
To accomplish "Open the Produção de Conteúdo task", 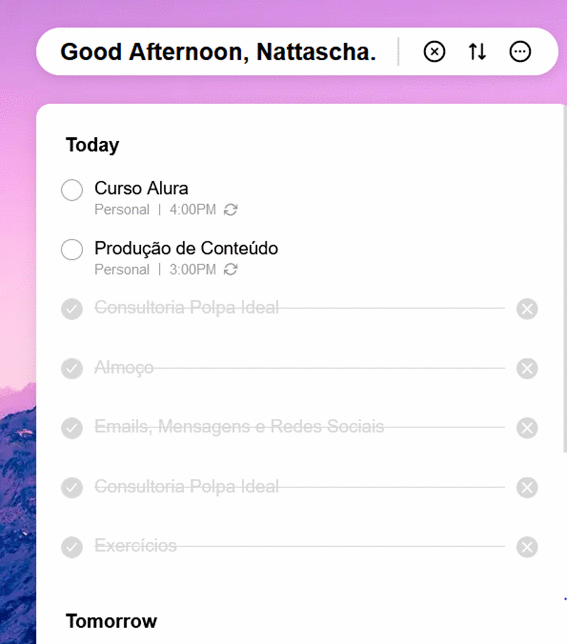I will (186, 248).
